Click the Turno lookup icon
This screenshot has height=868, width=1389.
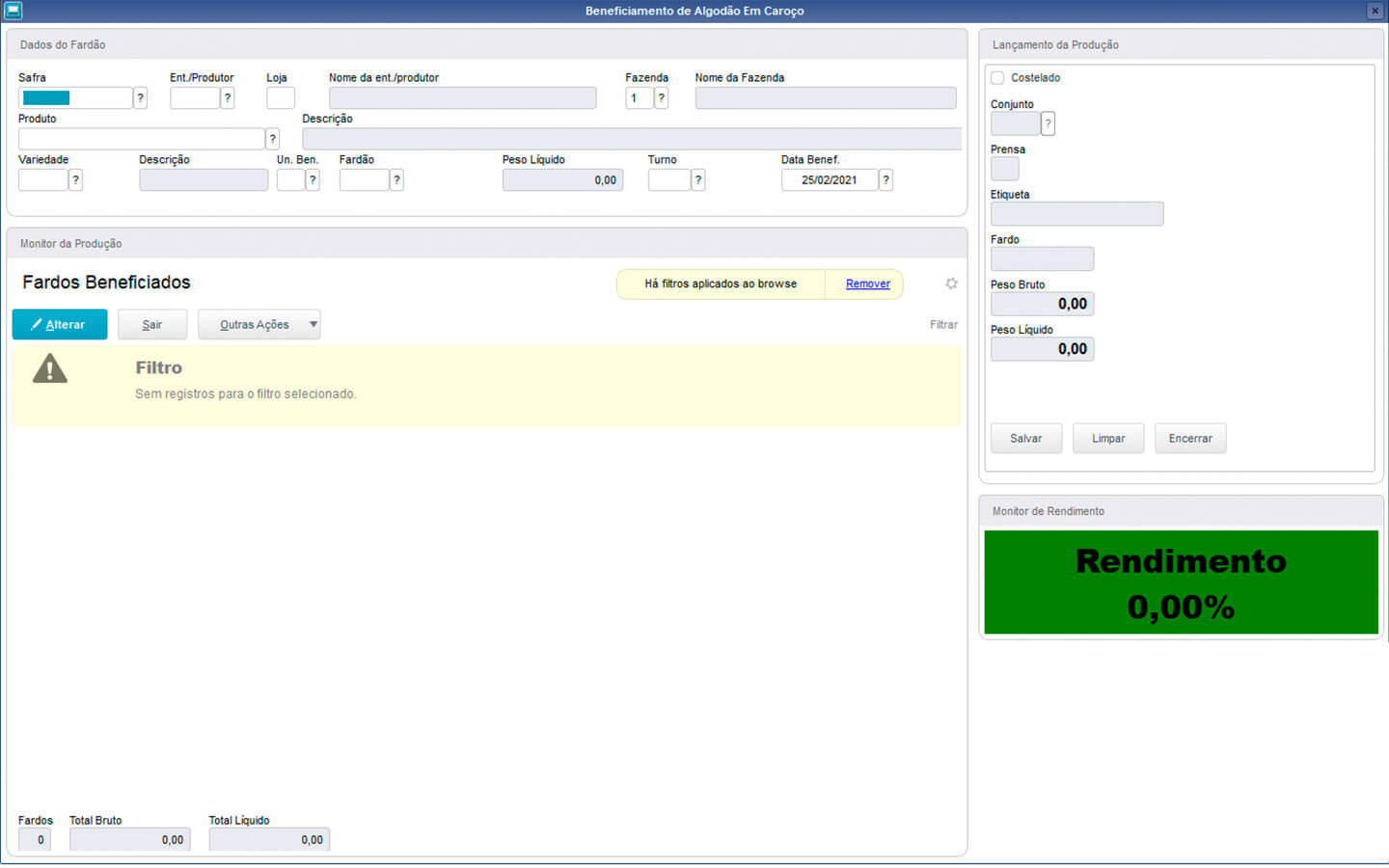point(698,179)
